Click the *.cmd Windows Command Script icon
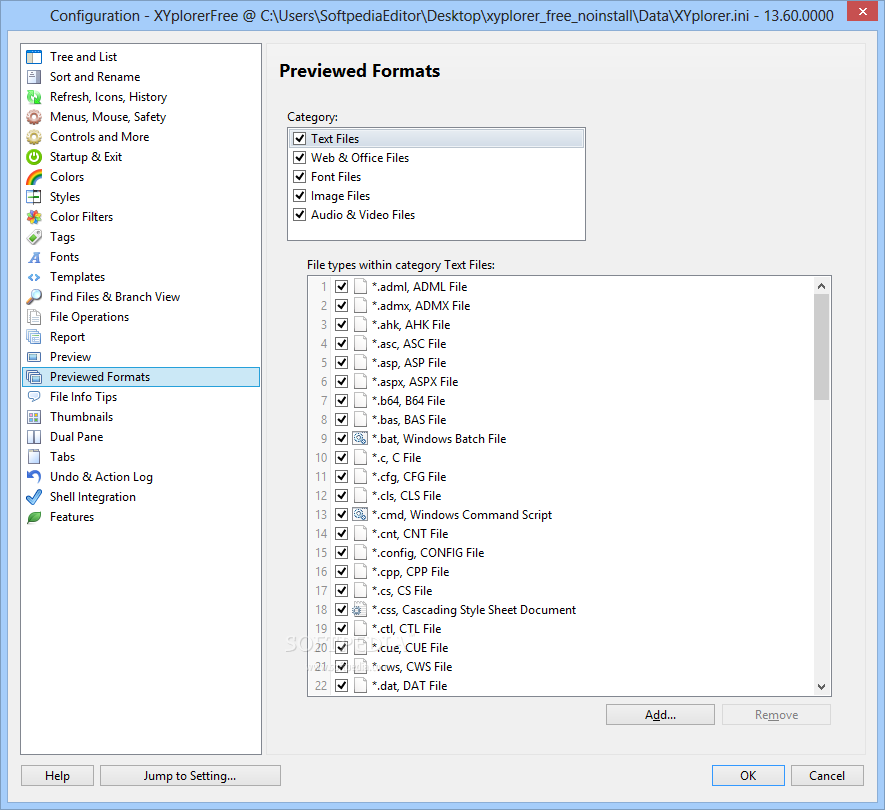The height and width of the screenshot is (810, 885). pyautogui.click(x=360, y=515)
